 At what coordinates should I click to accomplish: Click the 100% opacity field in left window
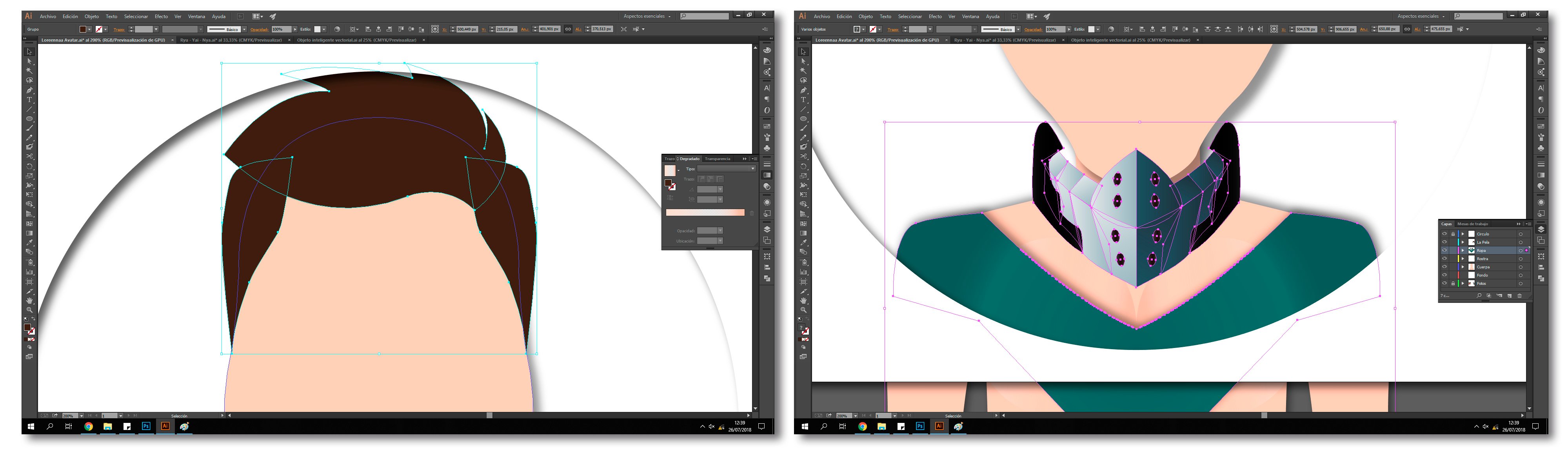(x=282, y=29)
